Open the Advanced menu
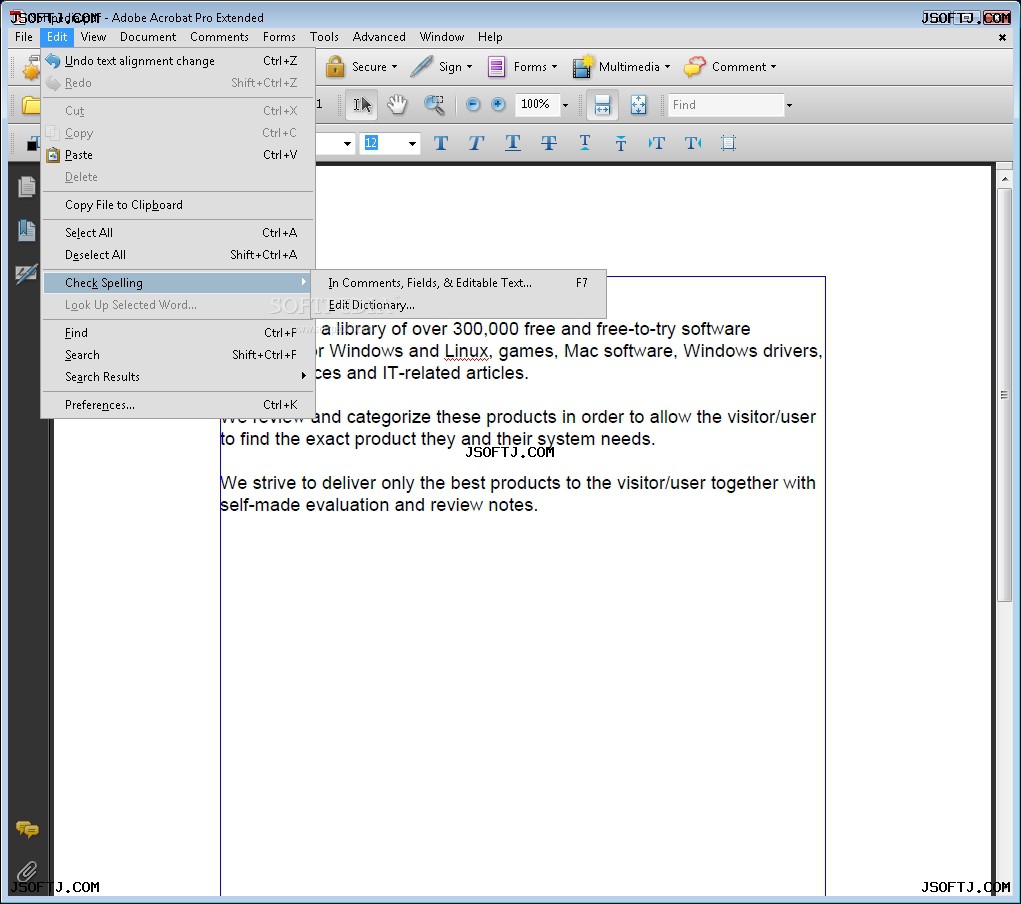 (x=379, y=37)
